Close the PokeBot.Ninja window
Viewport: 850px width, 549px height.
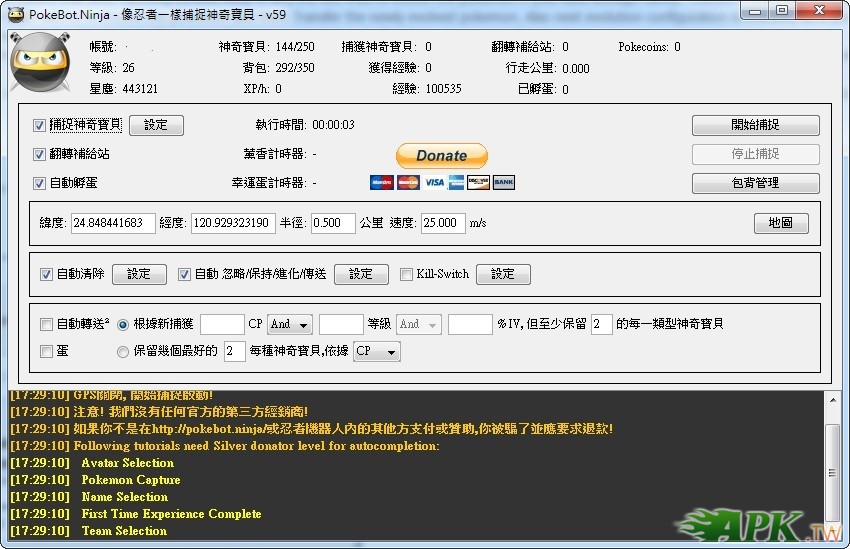819,10
